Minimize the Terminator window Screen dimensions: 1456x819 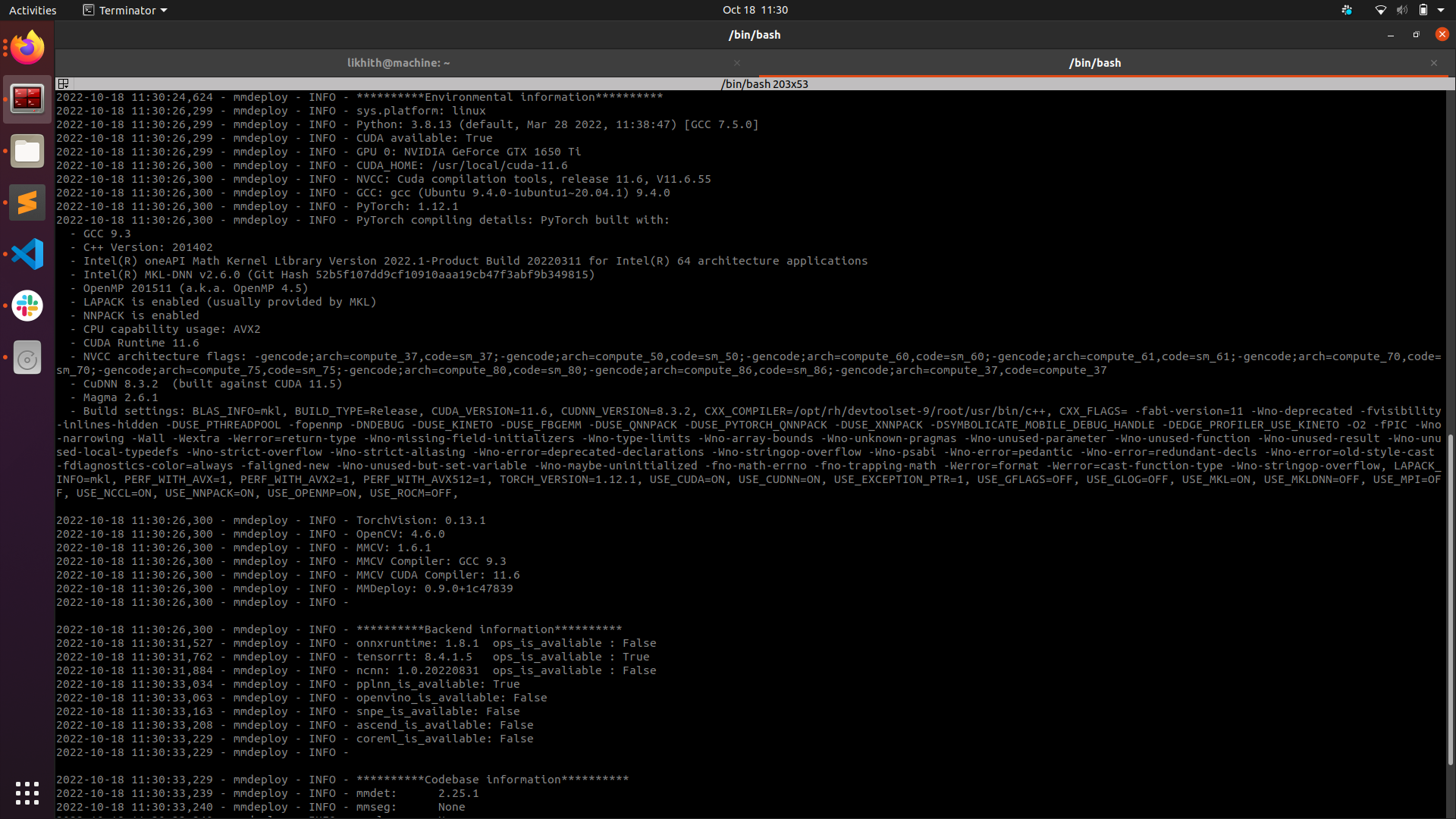1391,35
